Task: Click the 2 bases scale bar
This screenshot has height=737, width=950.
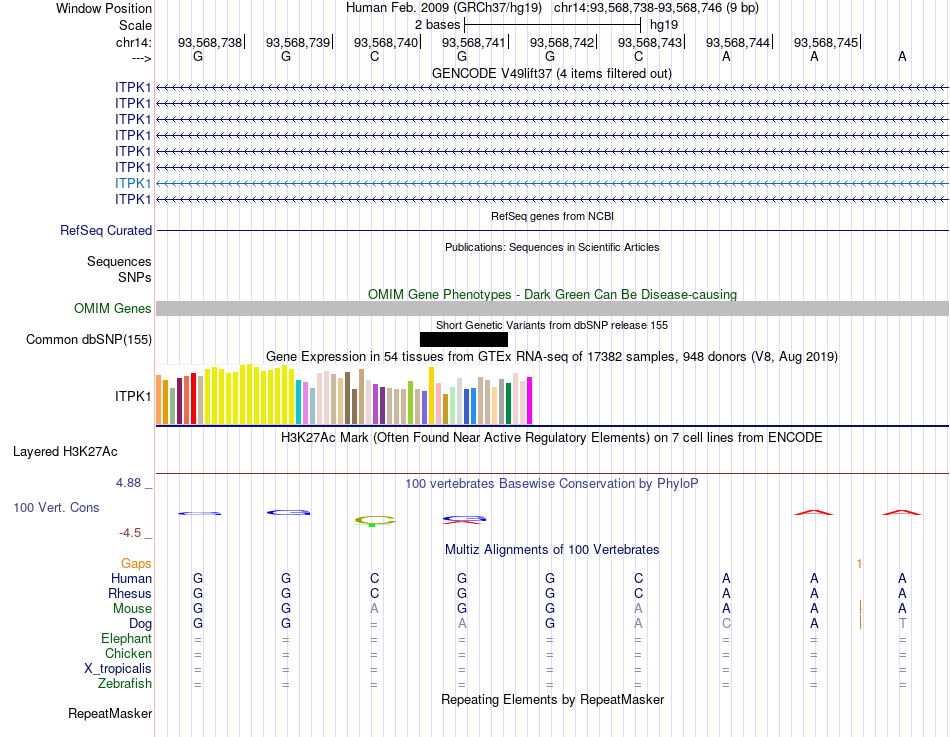Action: pos(552,25)
